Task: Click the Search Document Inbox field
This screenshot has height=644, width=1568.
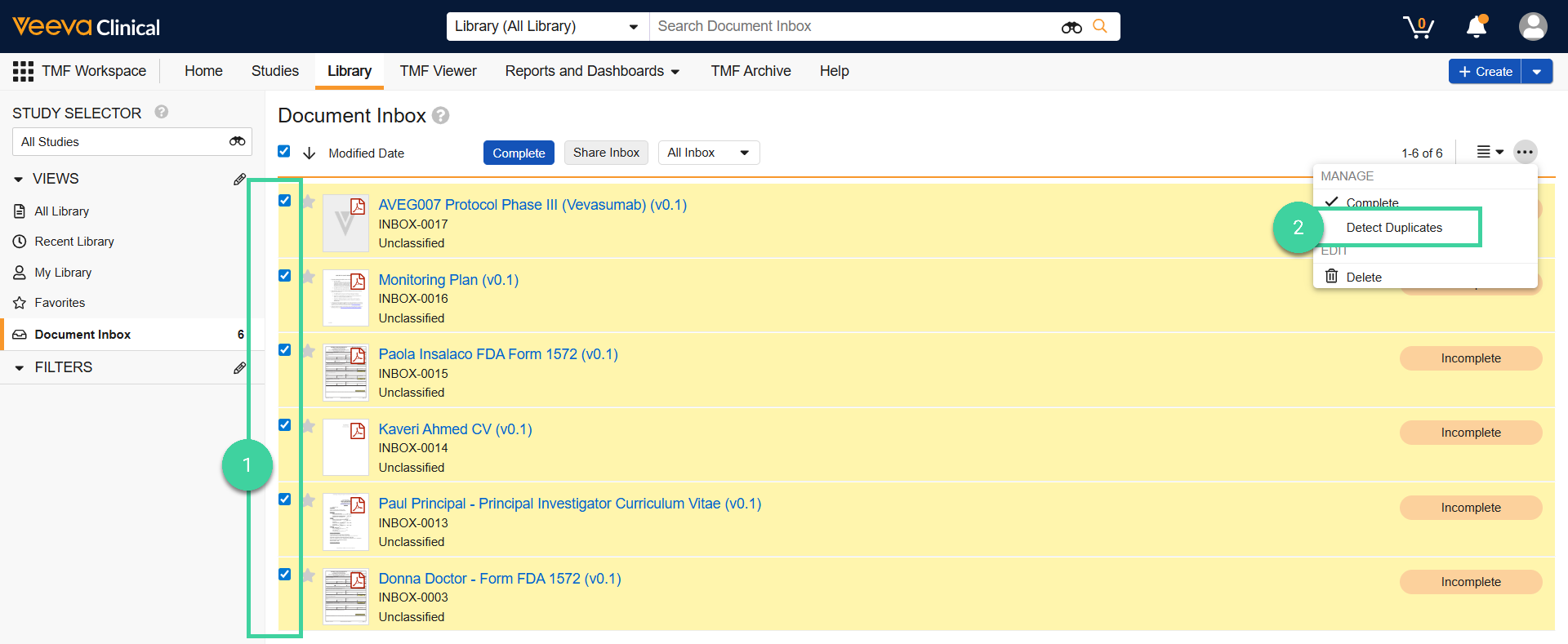Action: coord(849,26)
